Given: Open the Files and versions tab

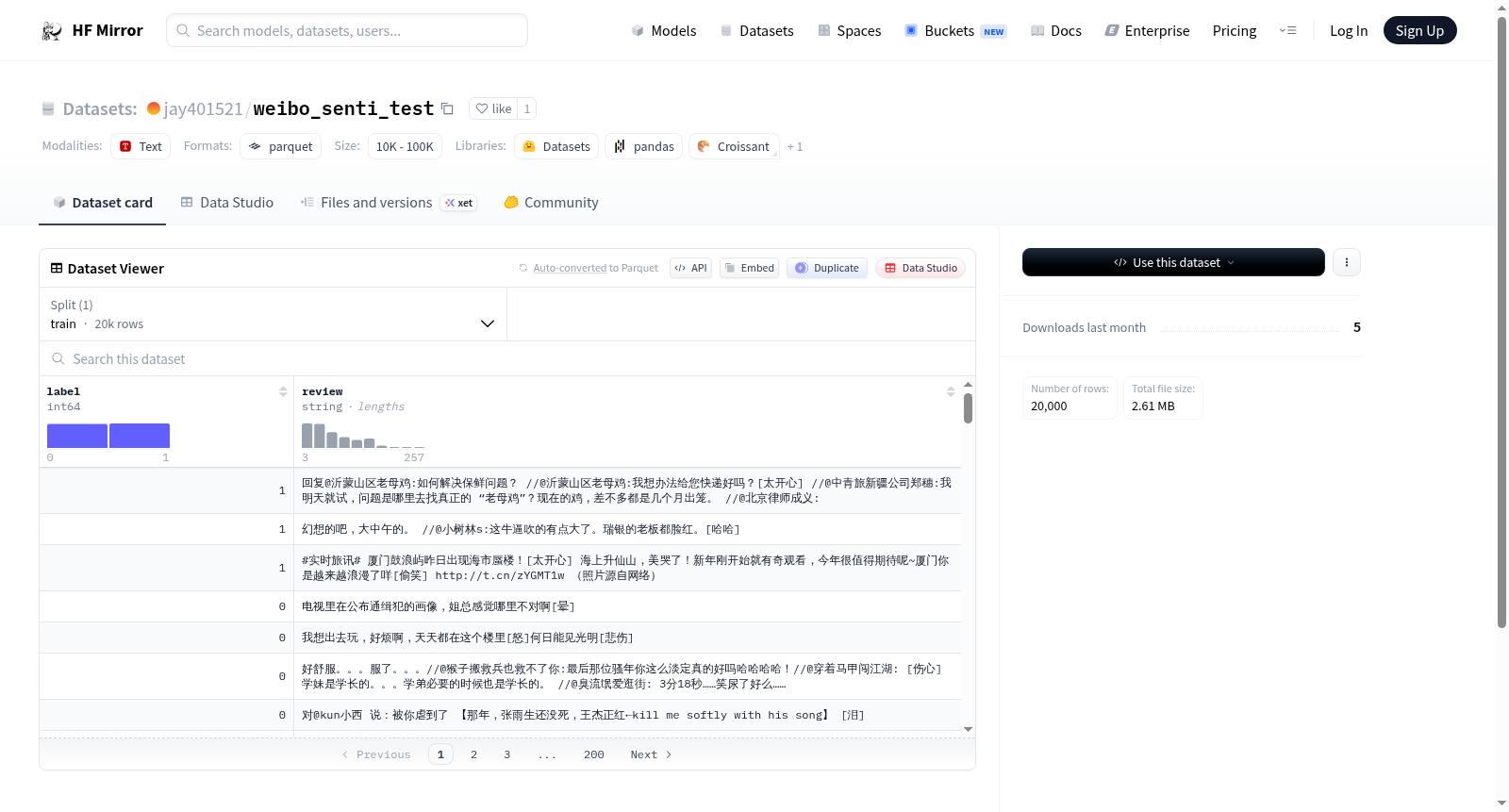Looking at the screenshot, I should 389,203.
